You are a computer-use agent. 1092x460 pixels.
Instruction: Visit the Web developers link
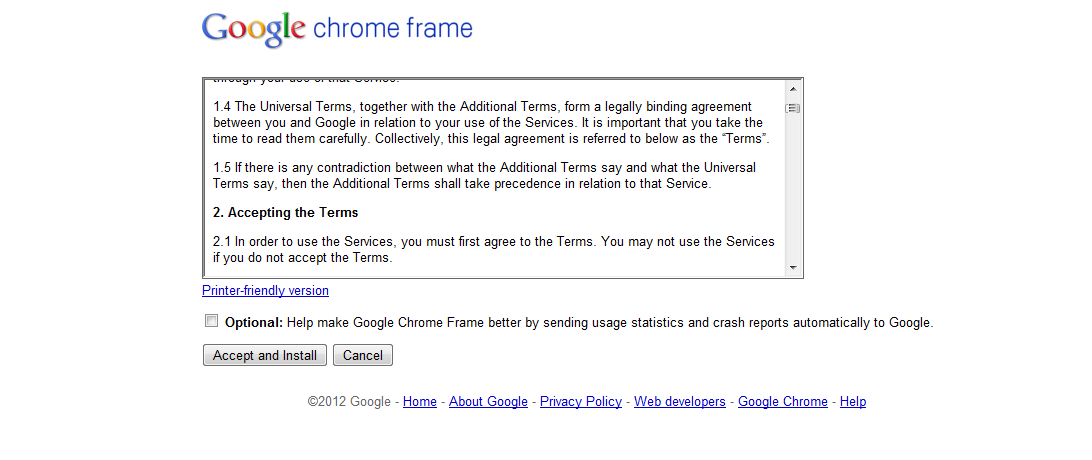[x=680, y=402]
